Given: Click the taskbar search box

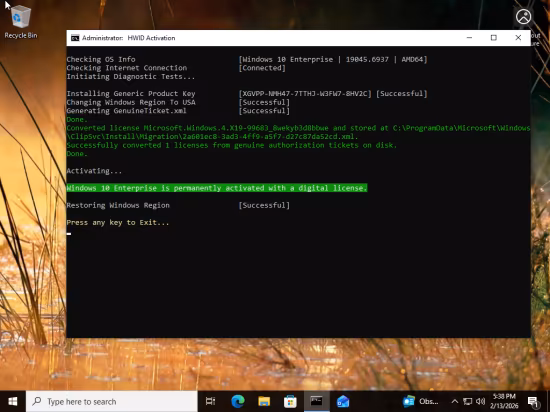Looking at the screenshot, I should (112, 401).
